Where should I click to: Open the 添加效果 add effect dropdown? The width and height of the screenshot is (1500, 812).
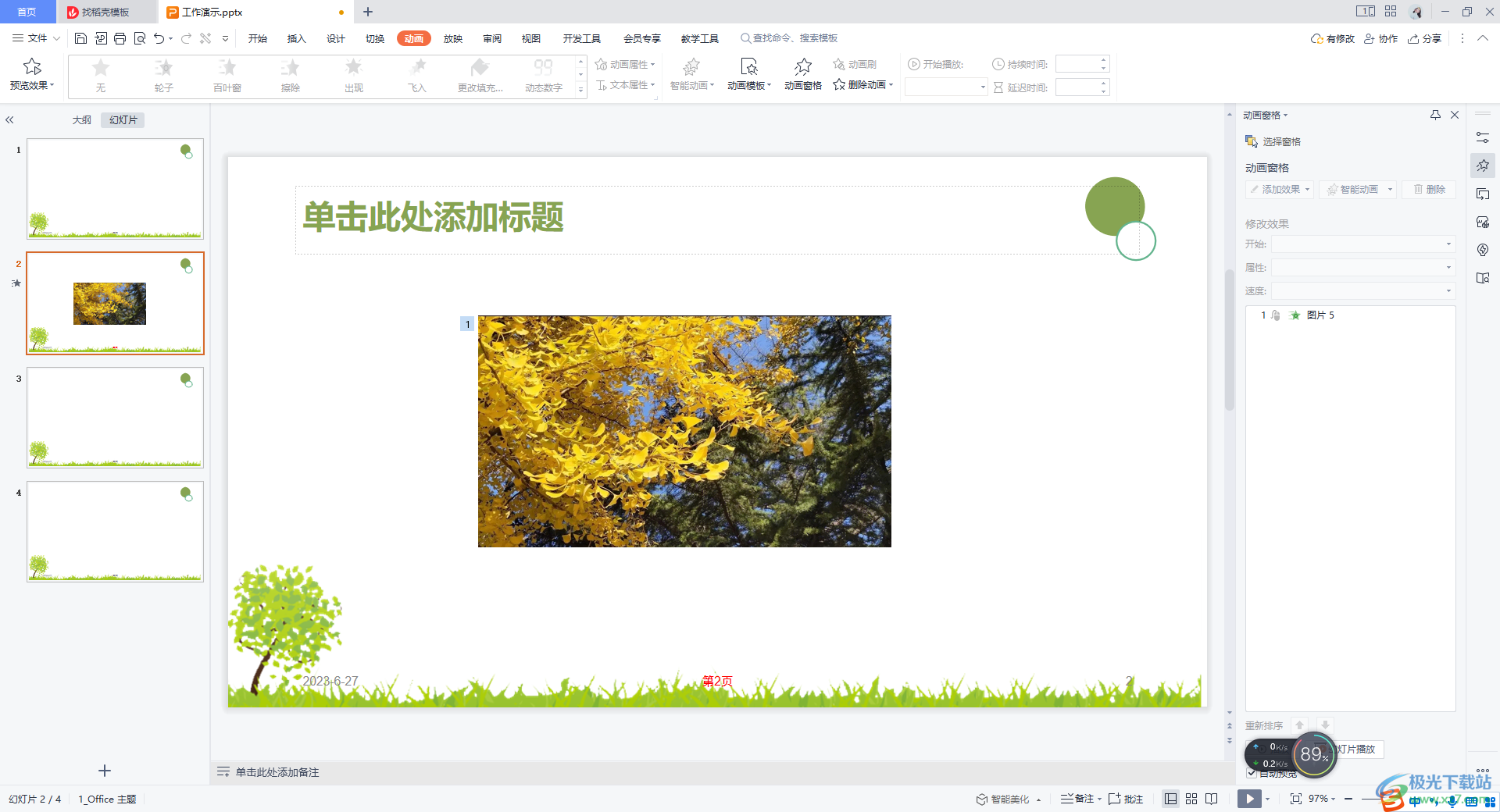pyautogui.click(x=1280, y=189)
